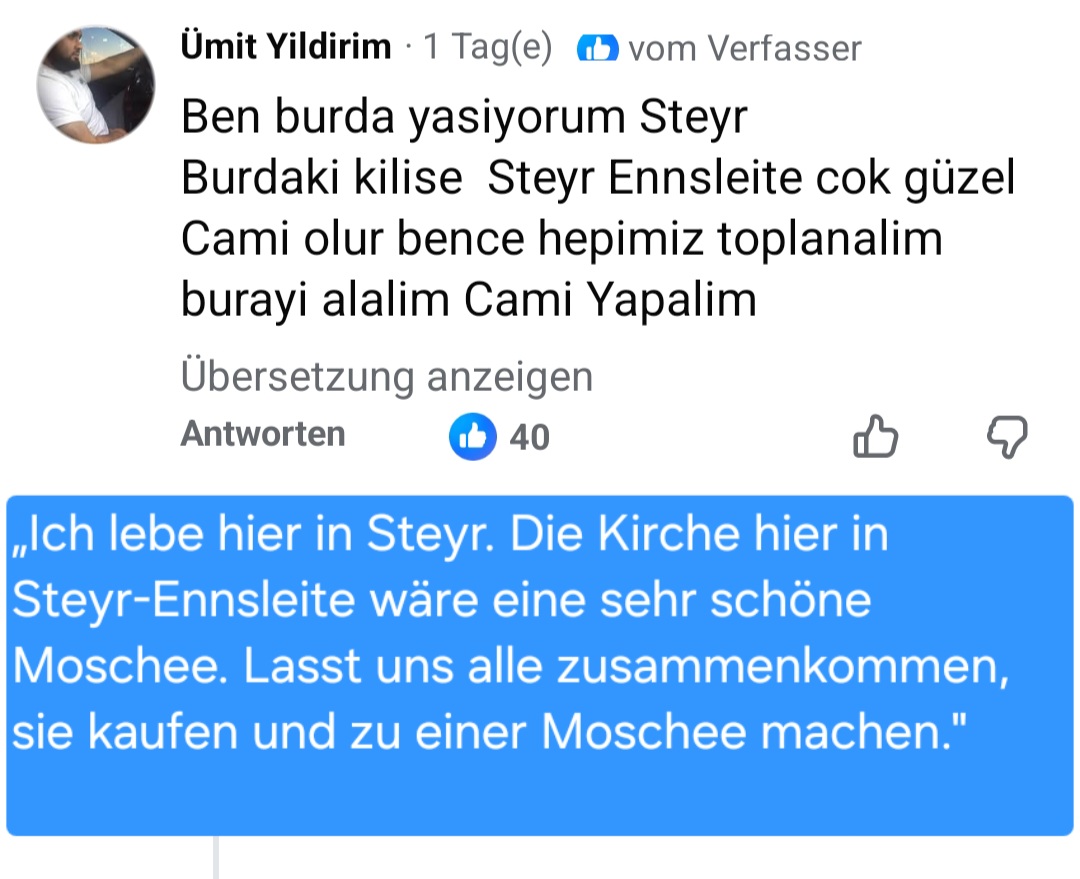Show translation via "Übersetzung anzeigen"
Screen dimensions: 1080x879
click(x=386, y=377)
